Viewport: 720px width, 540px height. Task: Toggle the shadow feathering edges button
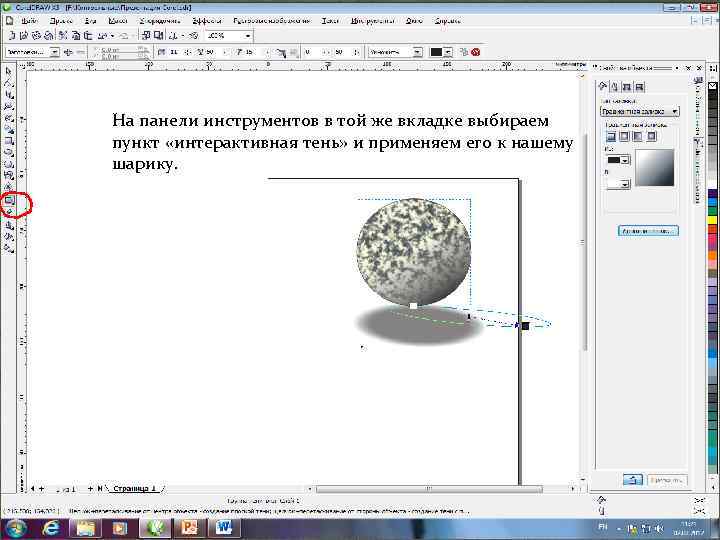tap(293, 52)
